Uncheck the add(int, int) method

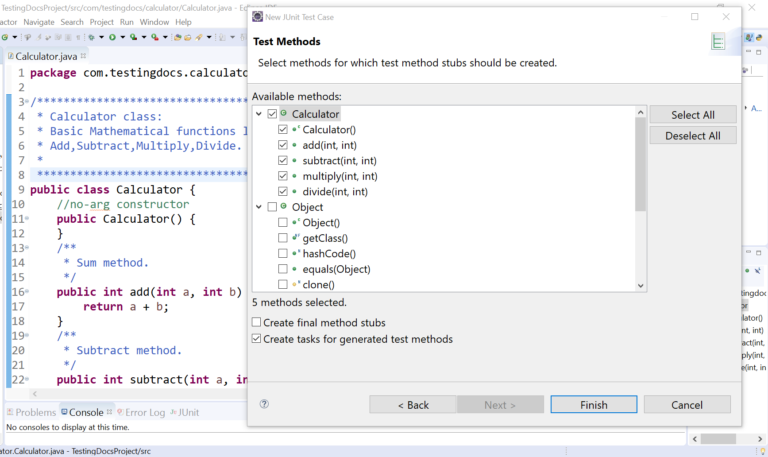point(282,145)
